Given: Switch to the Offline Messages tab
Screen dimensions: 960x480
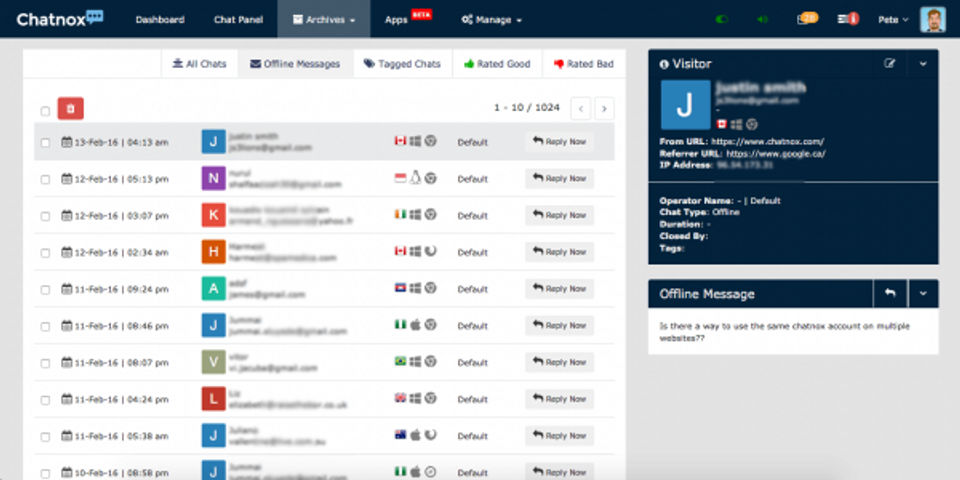Looking at the screenshot, I should [x=295, y=64].
